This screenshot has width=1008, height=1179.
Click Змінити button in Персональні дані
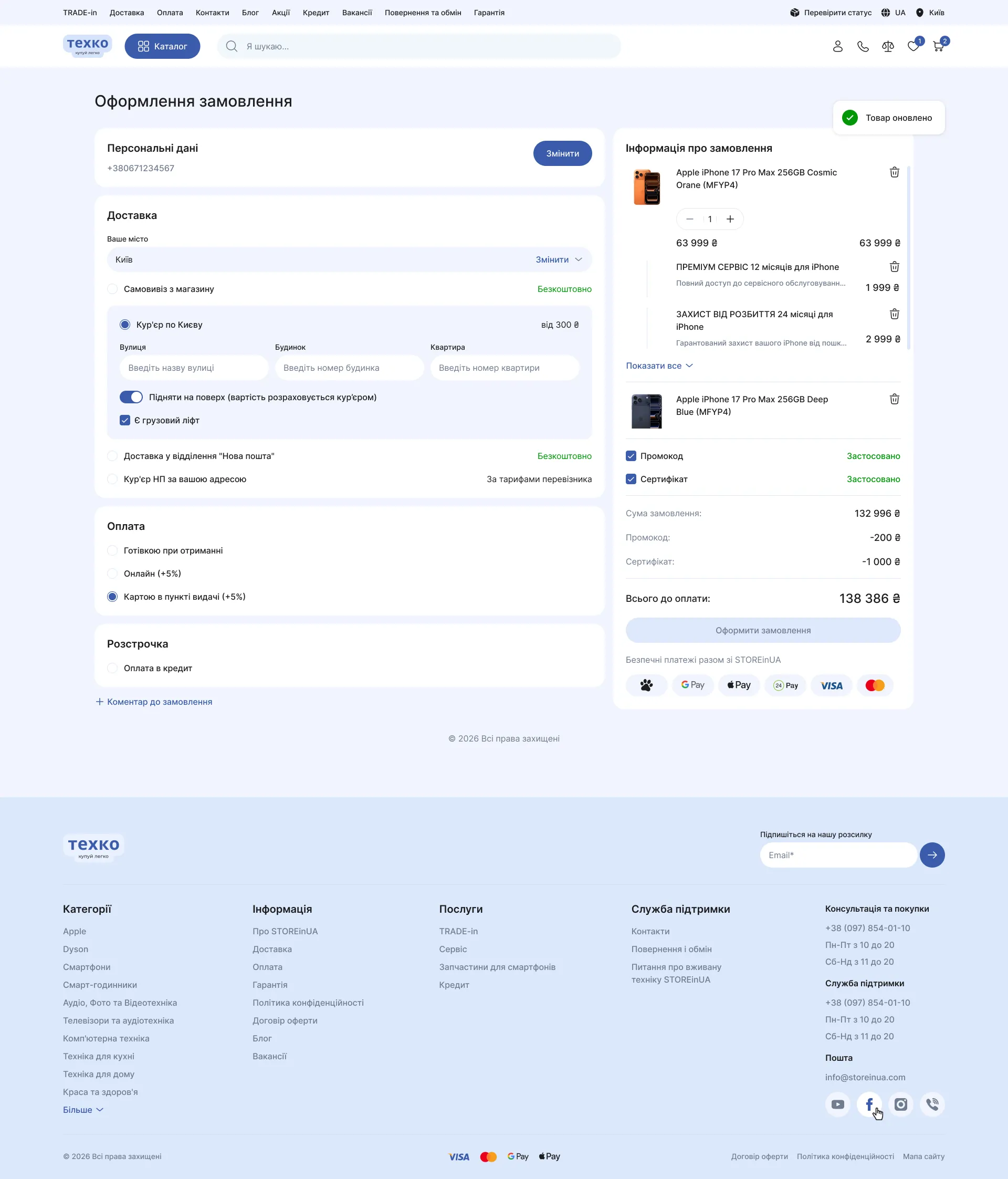[x=563, y=153]
